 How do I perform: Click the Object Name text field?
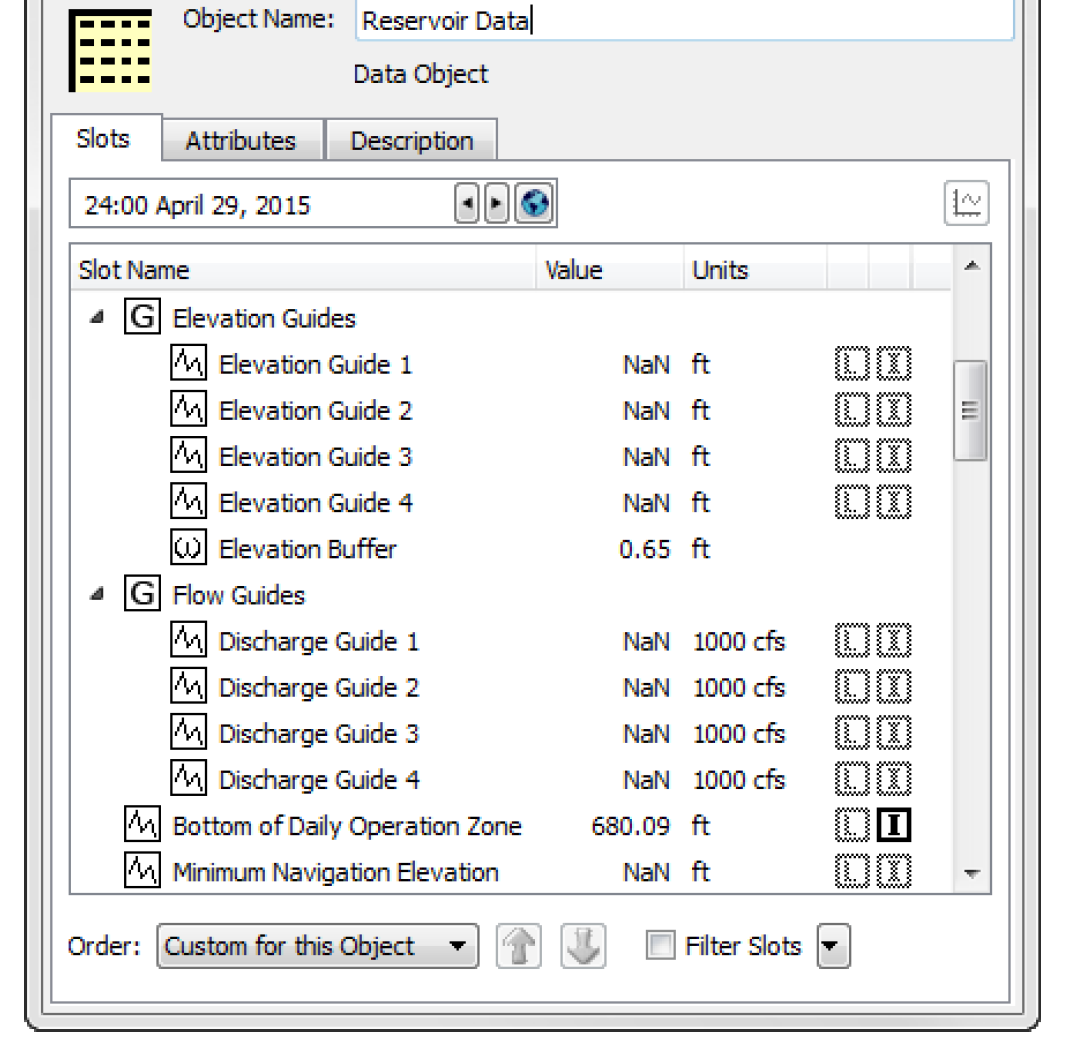(x=684, y=21)
